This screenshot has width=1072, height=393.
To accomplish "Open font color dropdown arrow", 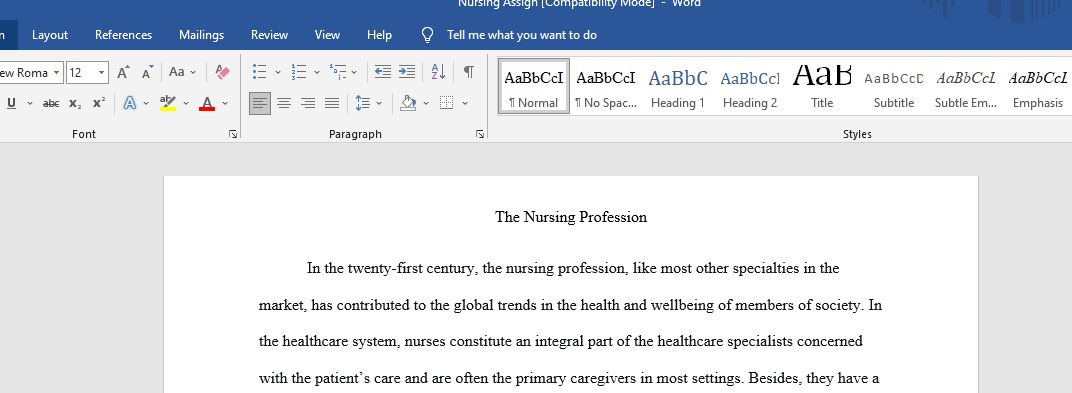I will pyautogui.click(x=225, y=103).
